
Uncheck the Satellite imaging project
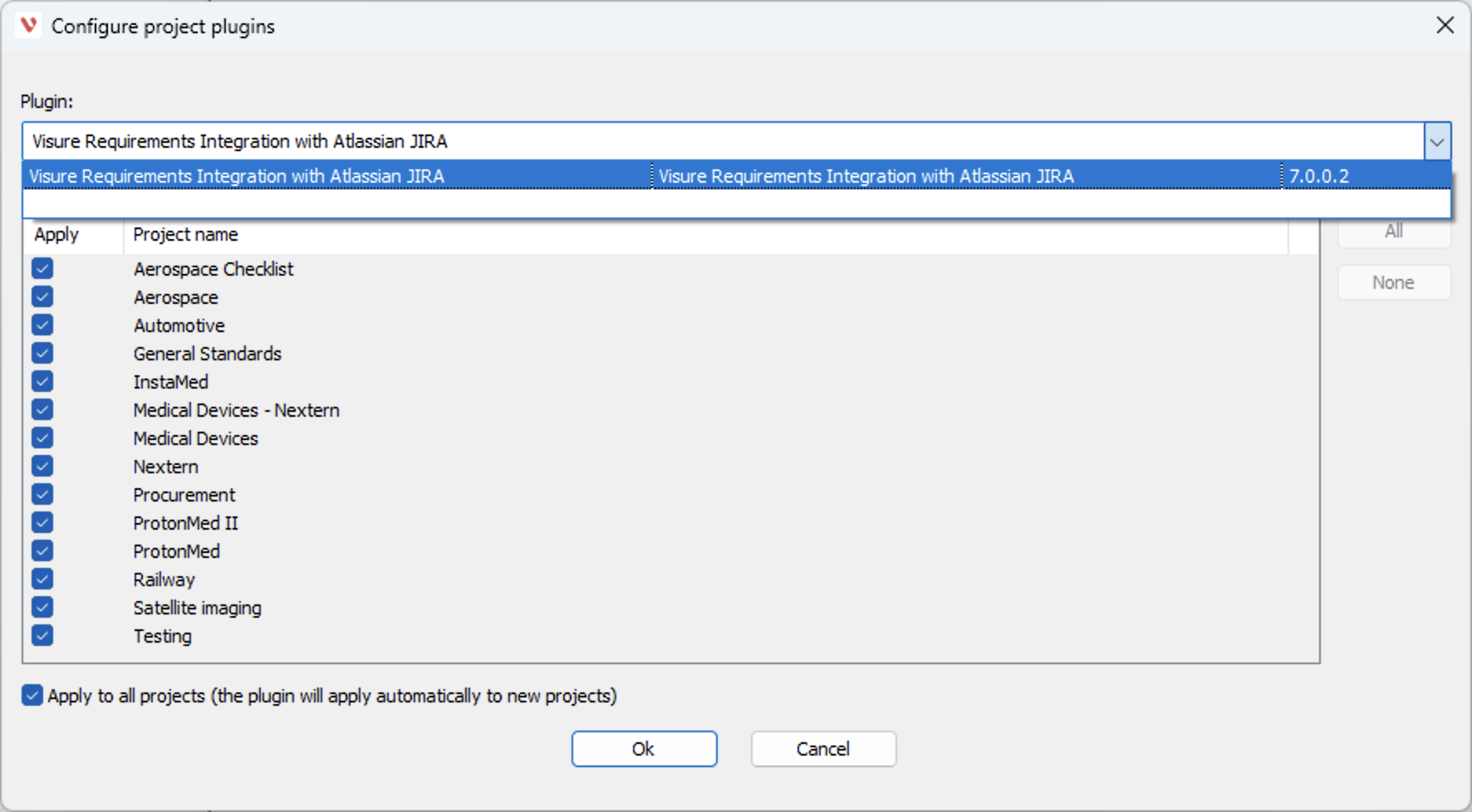point(42,607)
